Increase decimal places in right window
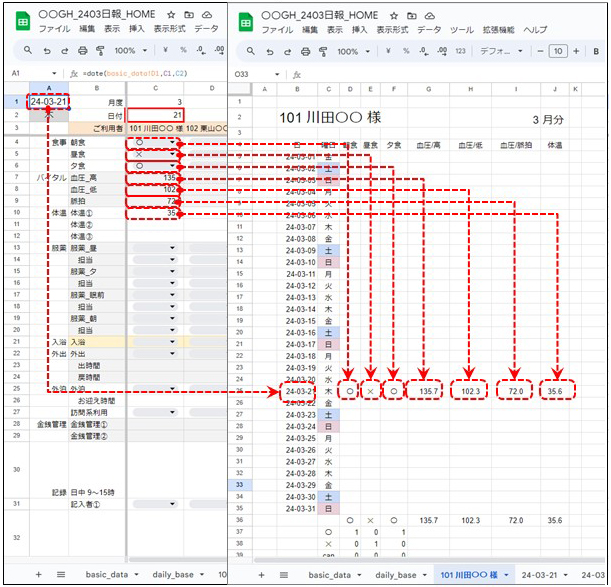Screen dimensions: 611x587 pos(442,51)
